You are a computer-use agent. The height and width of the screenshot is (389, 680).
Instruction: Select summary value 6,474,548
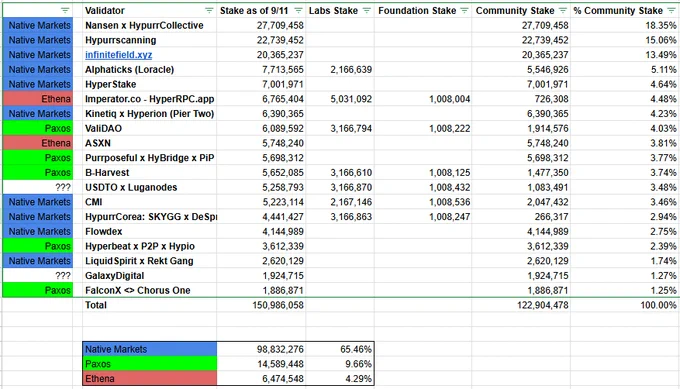click(x=262, y=379)
